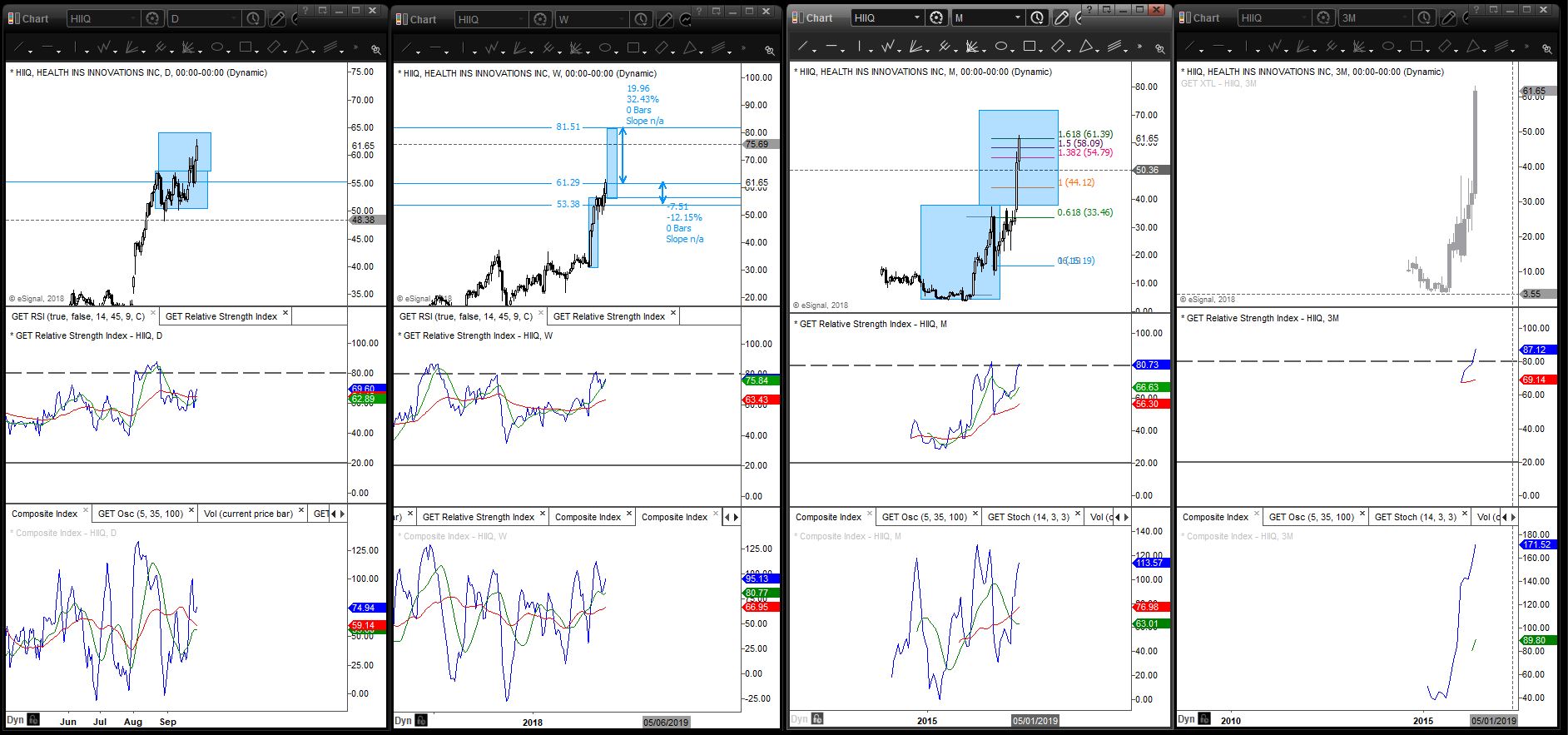Viewport: 1568px width, 735px height.
Task: Select horizontal line tool in monthly chart
Action: pyautogui.click(x=831, y=47)
